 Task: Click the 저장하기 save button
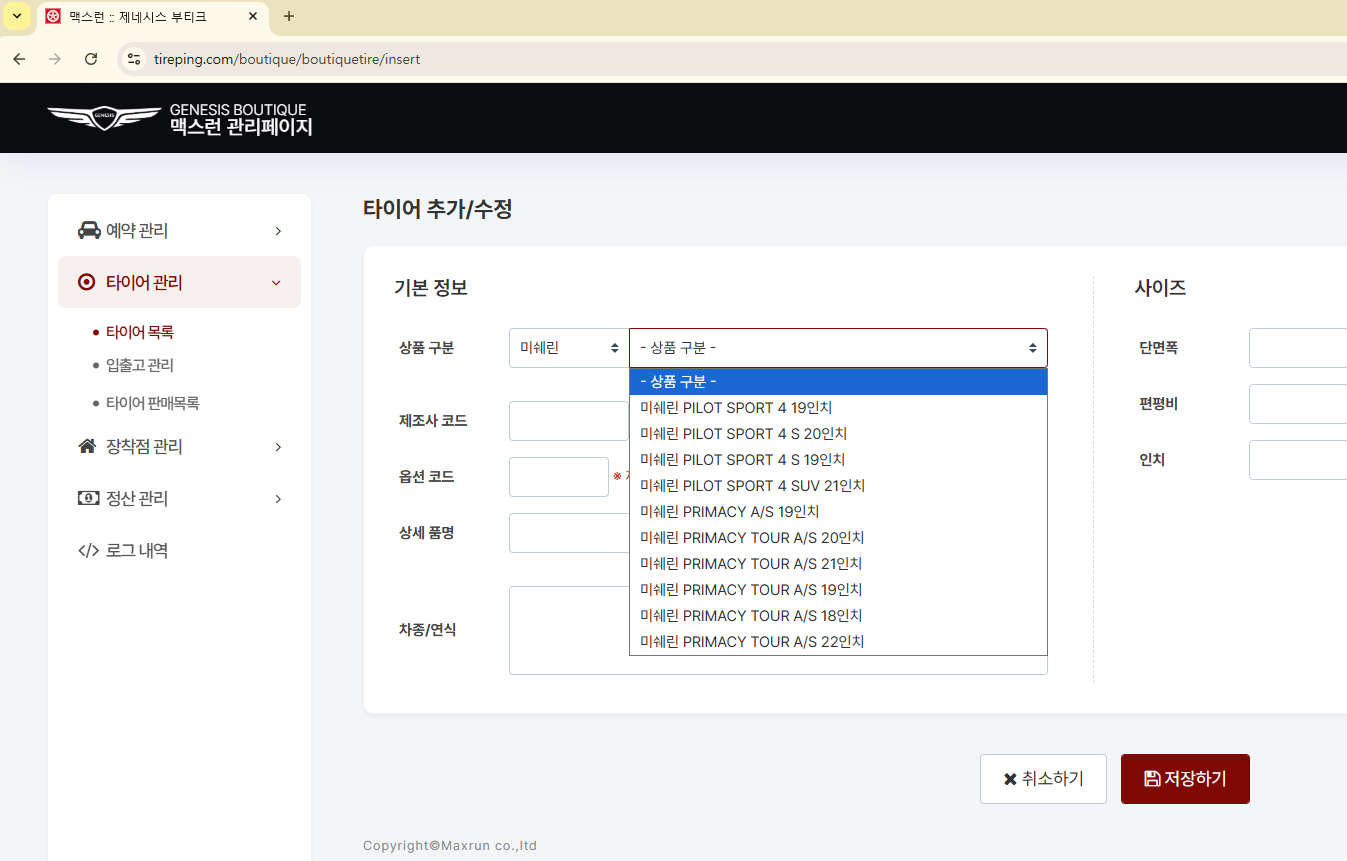pos(1185,779)
